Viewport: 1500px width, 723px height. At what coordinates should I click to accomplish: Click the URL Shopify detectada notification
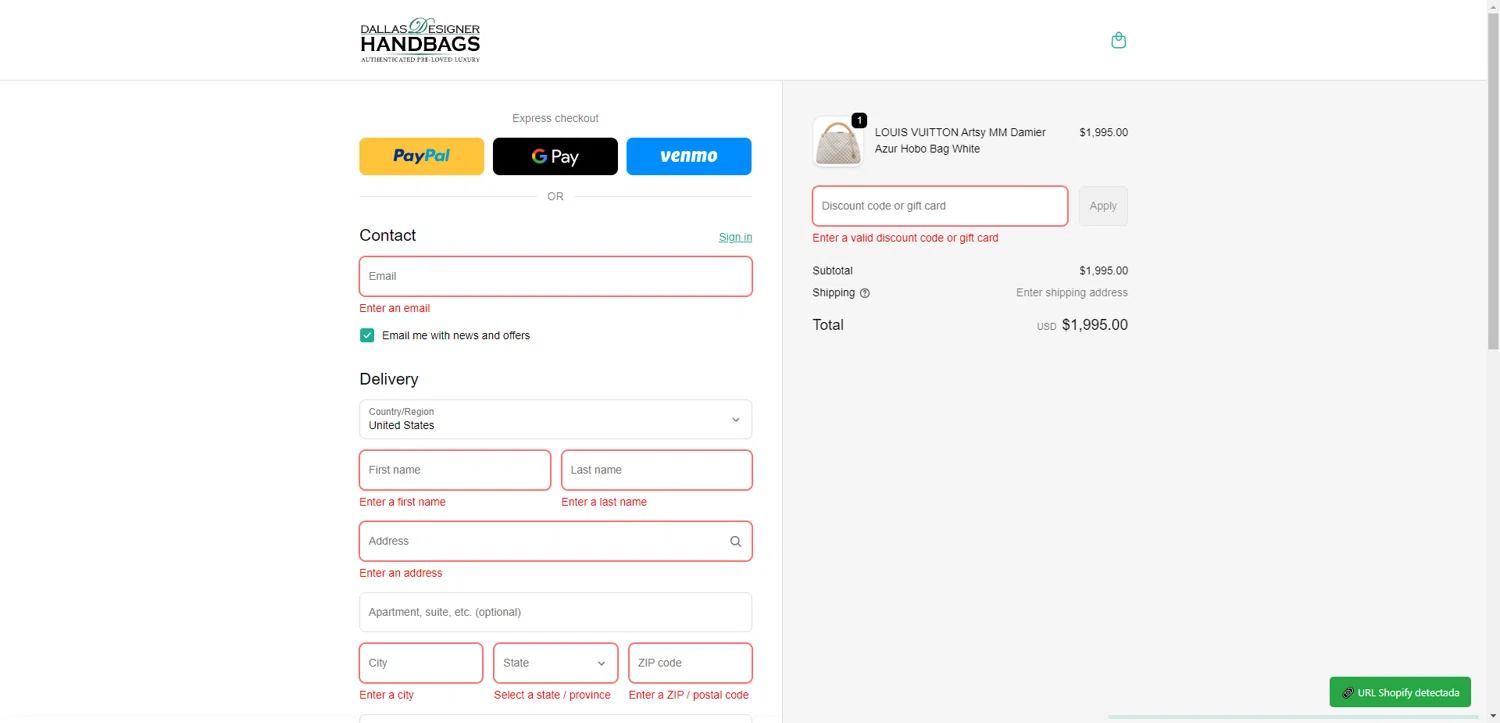1400,692
